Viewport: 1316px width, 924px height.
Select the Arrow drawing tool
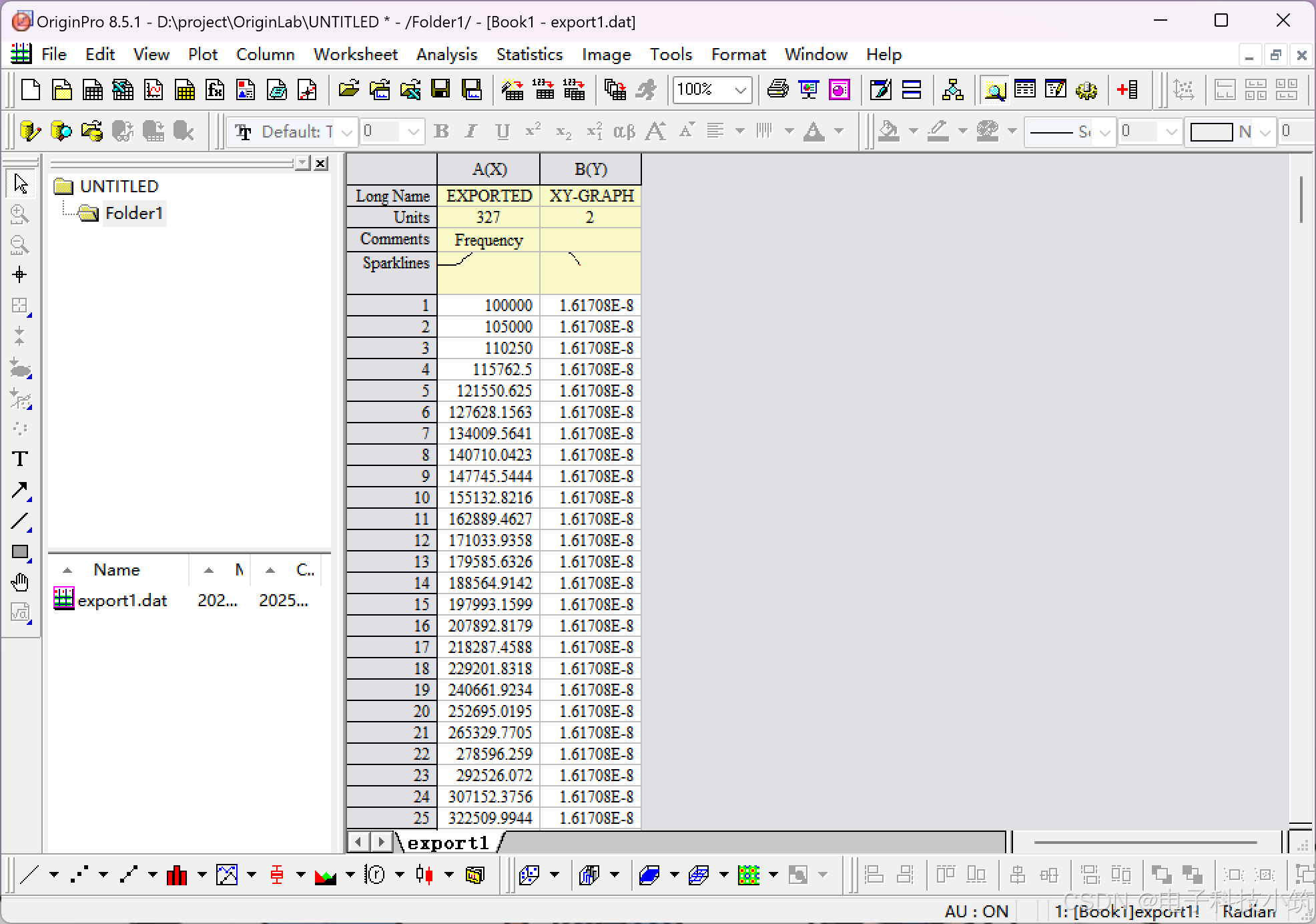click(x=20, y=491)
